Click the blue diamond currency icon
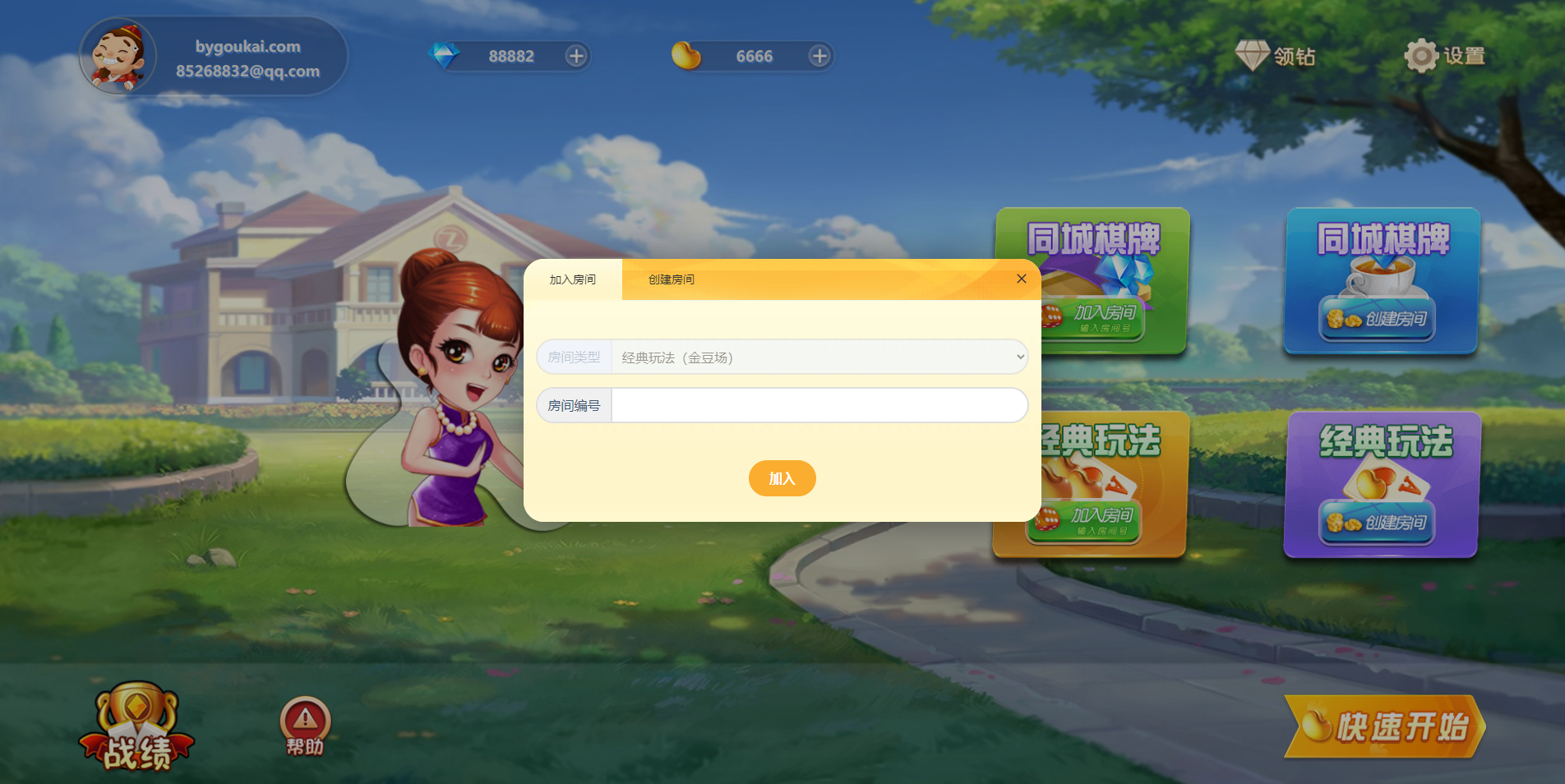This screenshot has height=784, width=1565. pyautogui.click(x=445, y=56)
